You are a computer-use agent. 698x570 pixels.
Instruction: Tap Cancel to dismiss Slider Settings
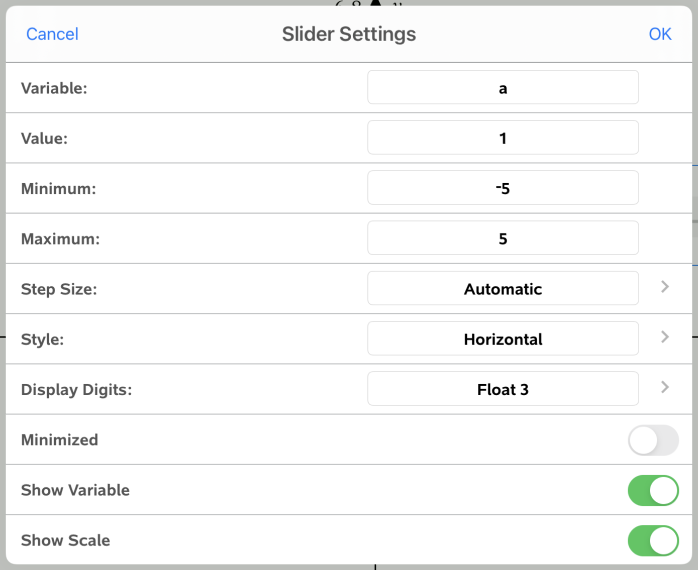(52, 34)
